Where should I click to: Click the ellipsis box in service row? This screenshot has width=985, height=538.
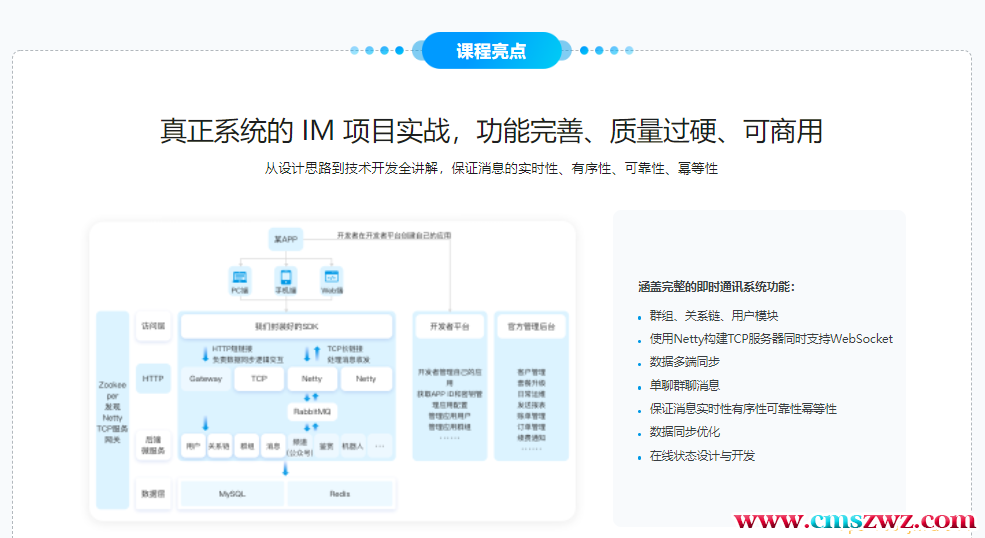pyautogui.click(x=379, y=446)
